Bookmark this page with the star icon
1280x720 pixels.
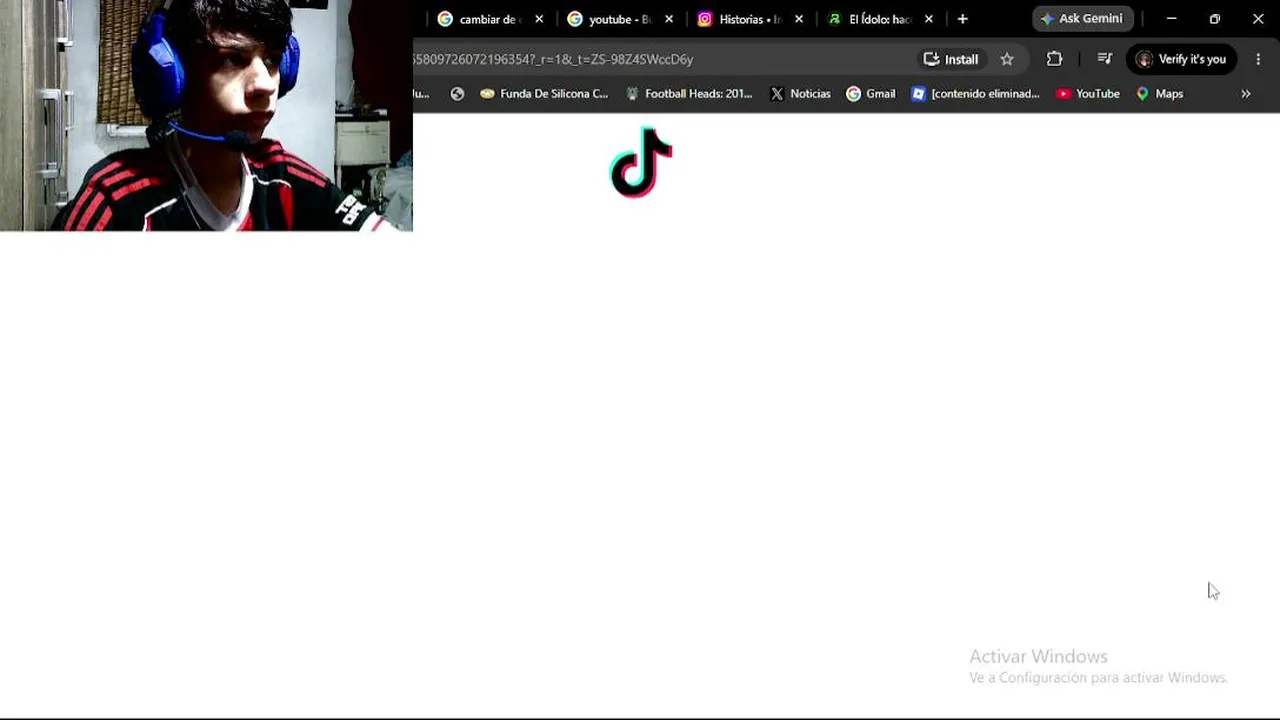click(1007, 59)
